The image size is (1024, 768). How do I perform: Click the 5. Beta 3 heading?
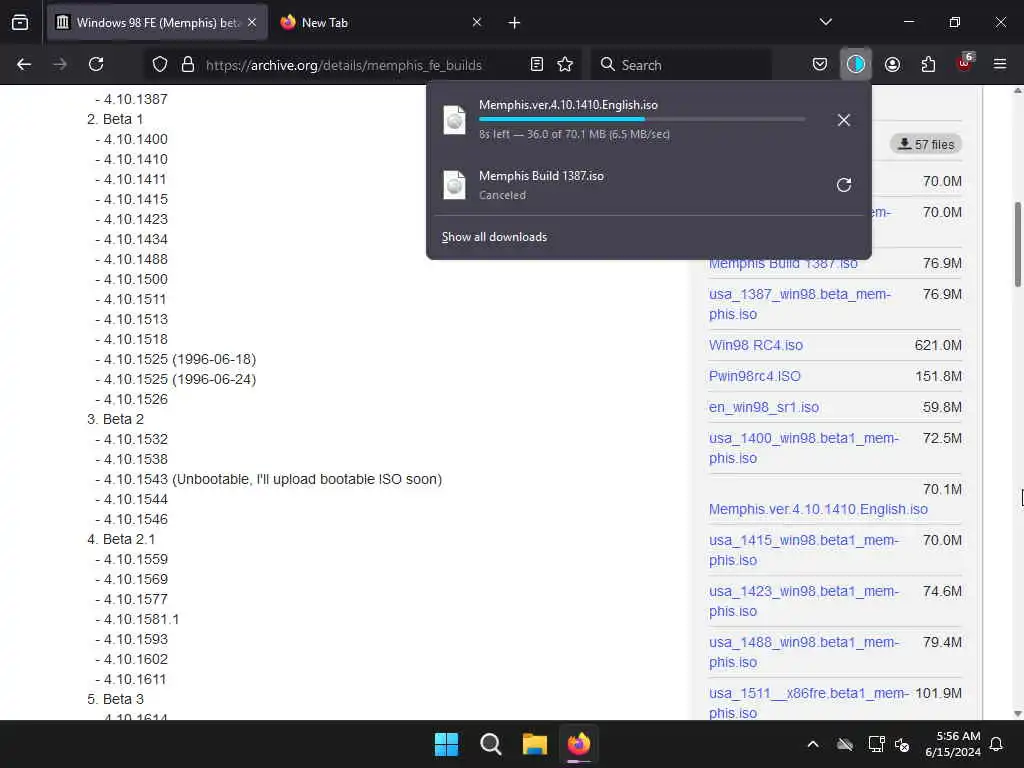(x=115, y=699)
